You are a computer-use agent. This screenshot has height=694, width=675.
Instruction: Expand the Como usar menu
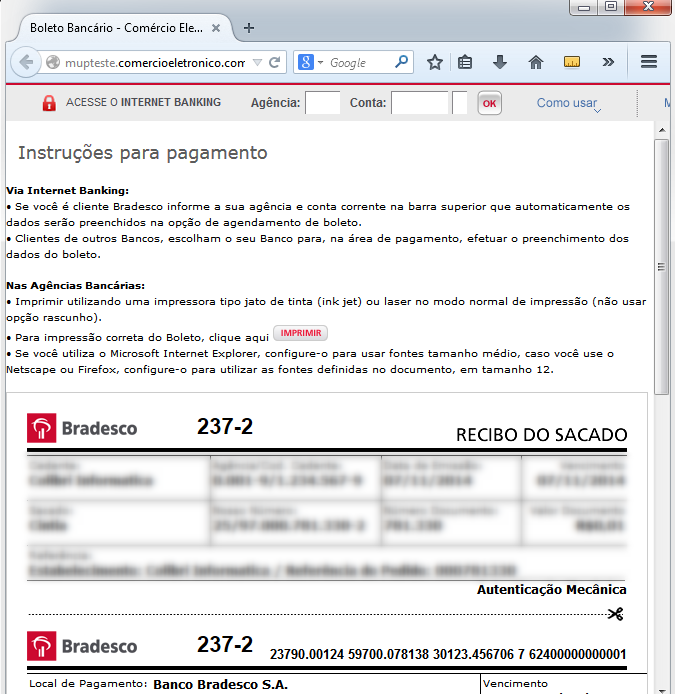(x=568, y=103)
